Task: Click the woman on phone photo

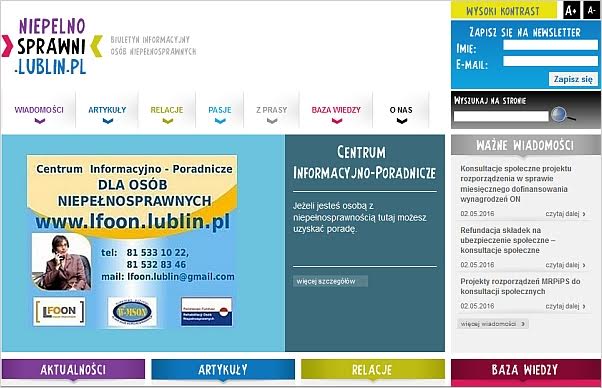Action: pyautogui.click(x=61, y=262)
